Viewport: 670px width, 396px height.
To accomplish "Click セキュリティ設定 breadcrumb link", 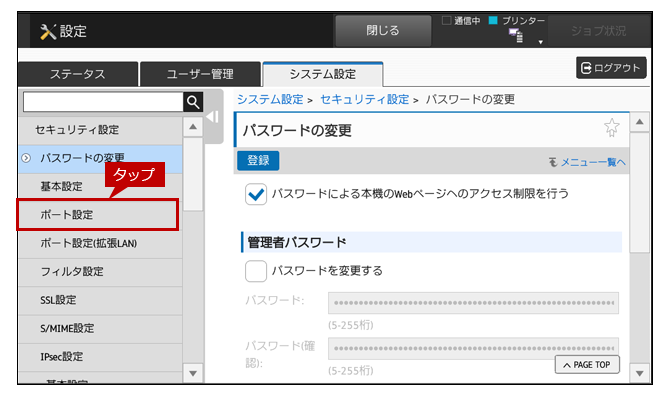I will pos(364,100).
